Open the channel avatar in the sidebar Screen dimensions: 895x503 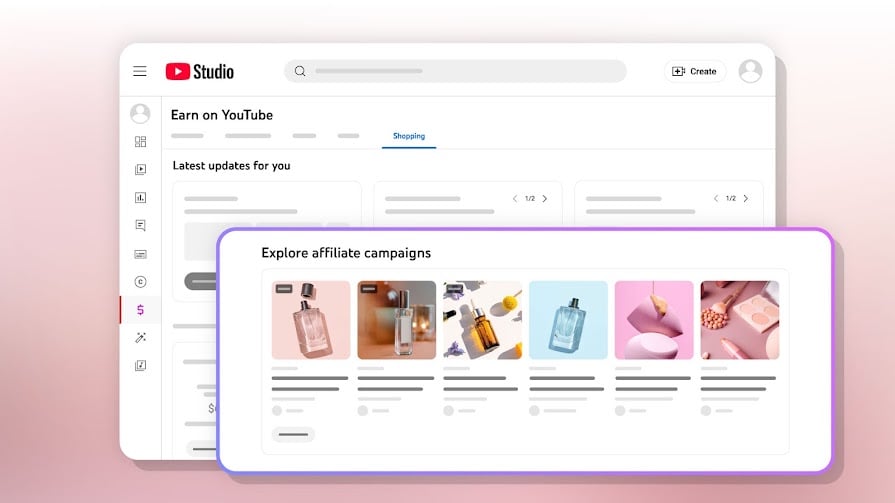tap(140, 114)
